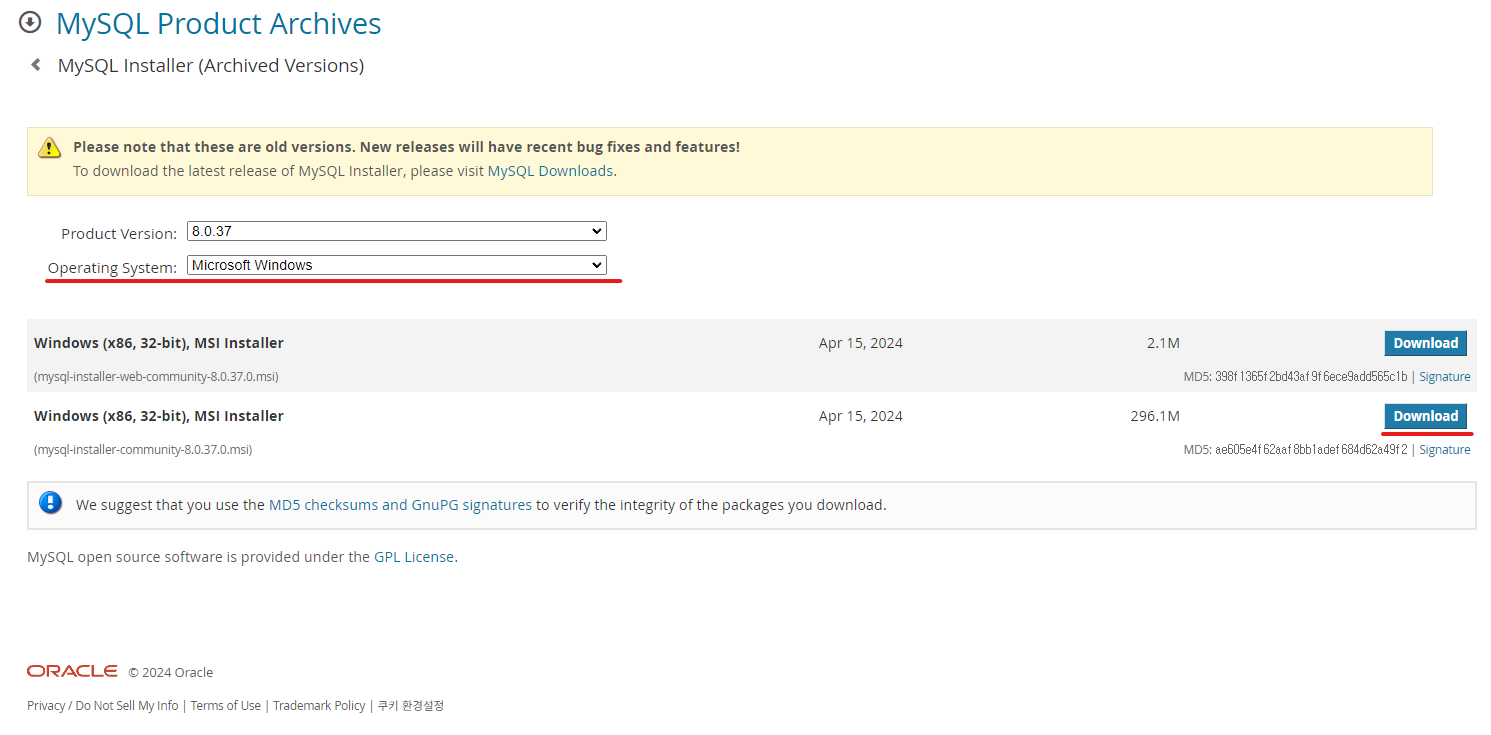The height and width of the screenshot is (735, 1491).
Task: Click the back chevron beside MySQL Installer
Action: (x=36, y=65)
